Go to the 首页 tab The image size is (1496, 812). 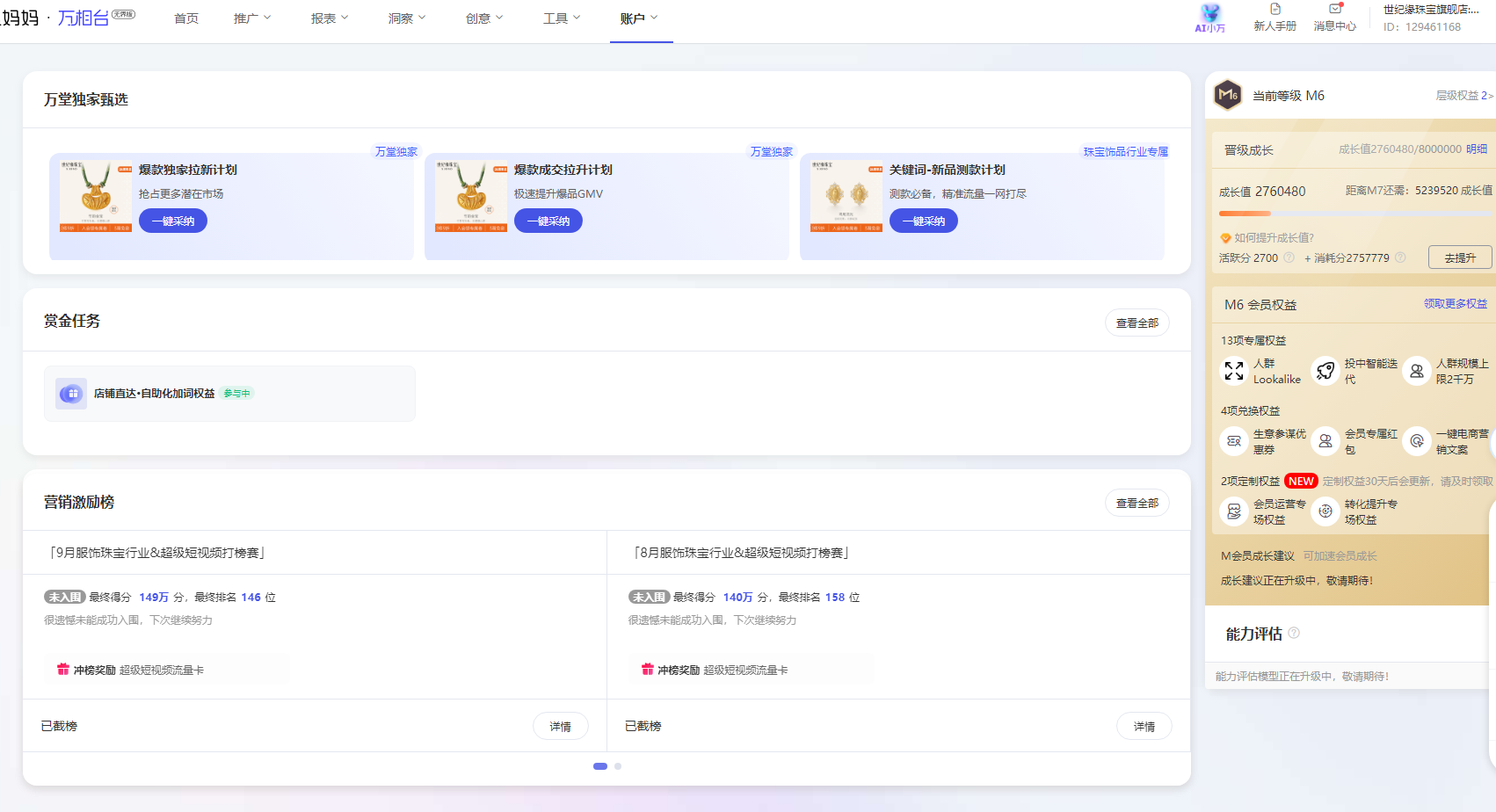coord(186,18)
